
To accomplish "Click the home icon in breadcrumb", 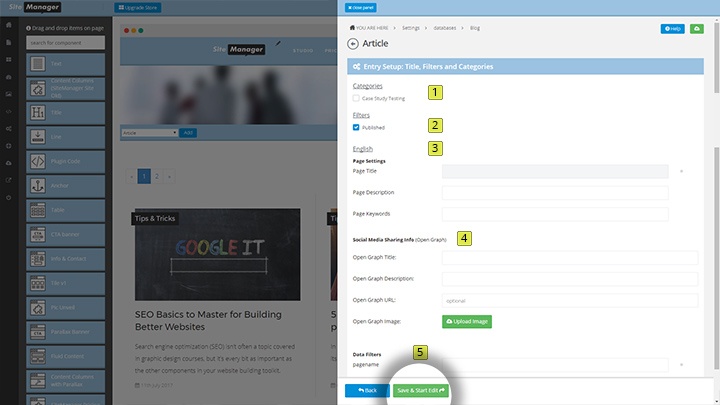I will pos(352,28).
